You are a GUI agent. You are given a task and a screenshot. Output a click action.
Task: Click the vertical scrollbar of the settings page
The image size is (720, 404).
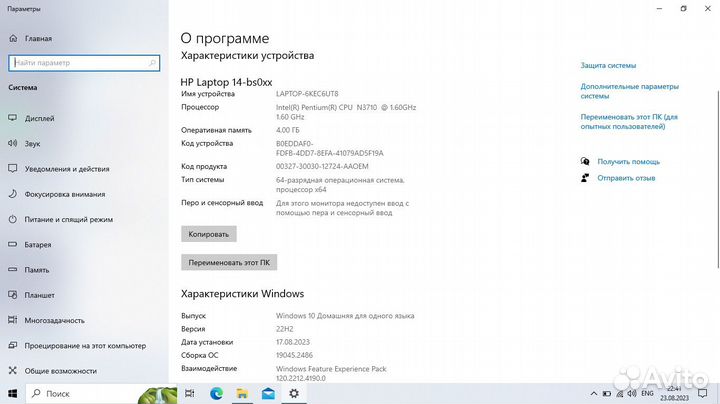click(x=718, y=179)
